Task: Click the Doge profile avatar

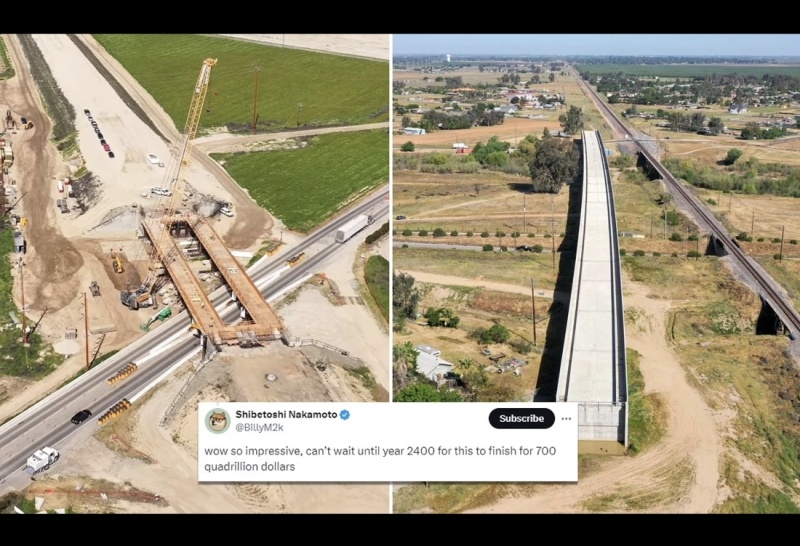Action: click(217, 421)
